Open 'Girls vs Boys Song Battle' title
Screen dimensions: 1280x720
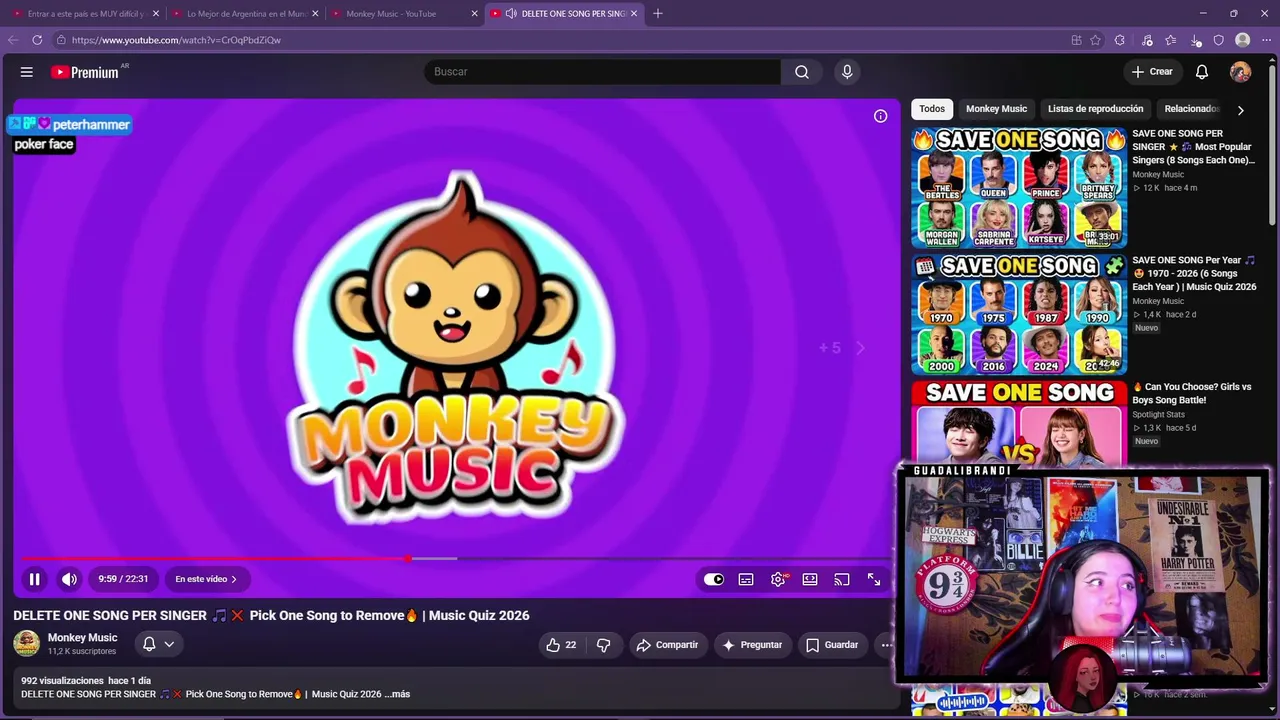[x=1192, y=393]
